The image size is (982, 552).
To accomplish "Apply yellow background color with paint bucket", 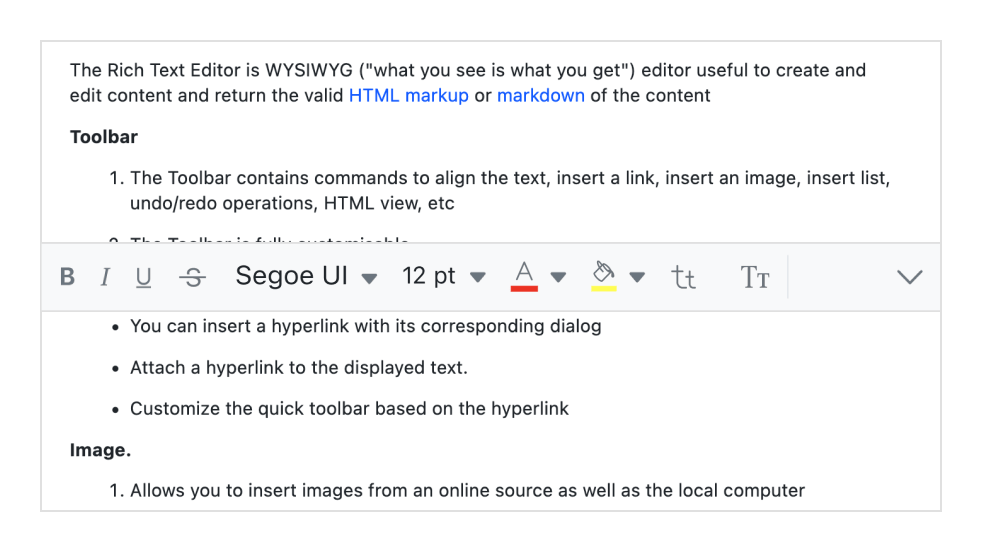I will [603, 276].
